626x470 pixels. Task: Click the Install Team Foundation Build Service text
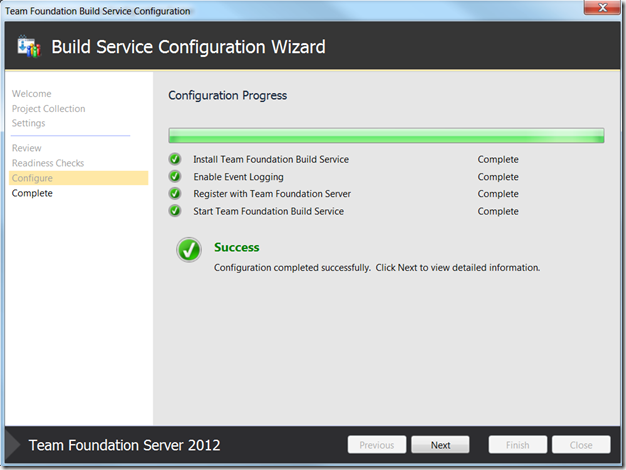point(271,159)
